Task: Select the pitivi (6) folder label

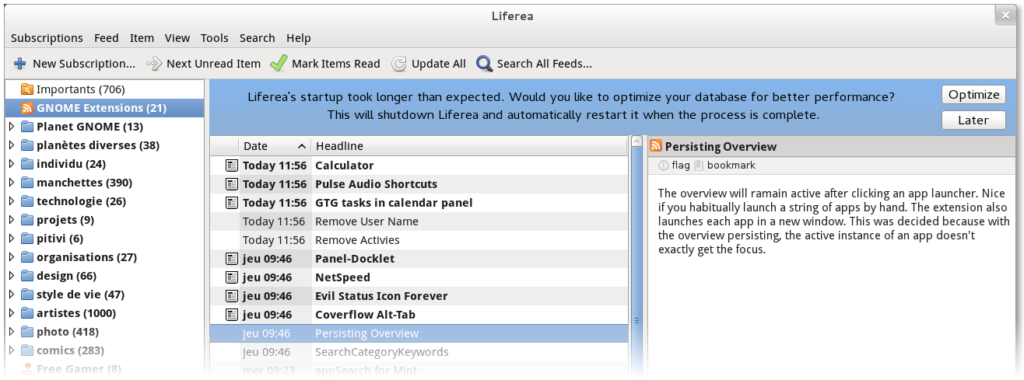Action: tap(59, 238)
